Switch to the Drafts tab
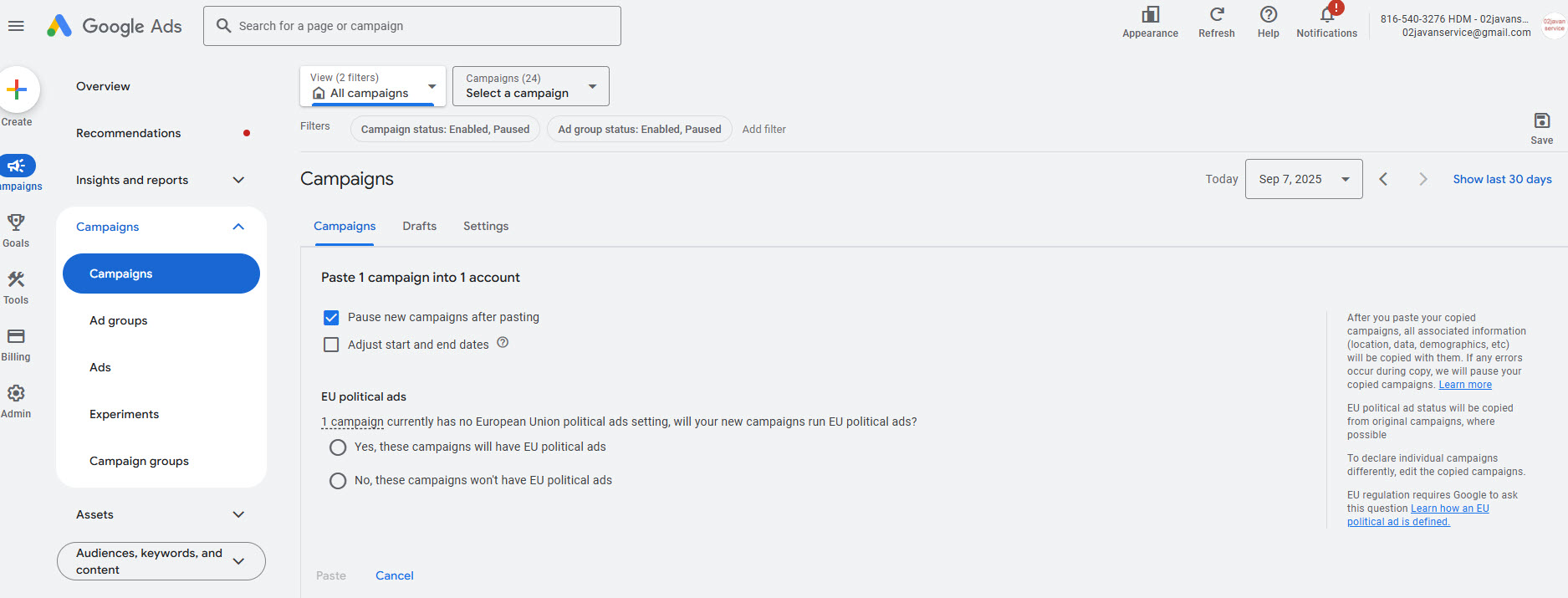The width and height of the screenshot is (1568, 598). click(x=420, y=226)
